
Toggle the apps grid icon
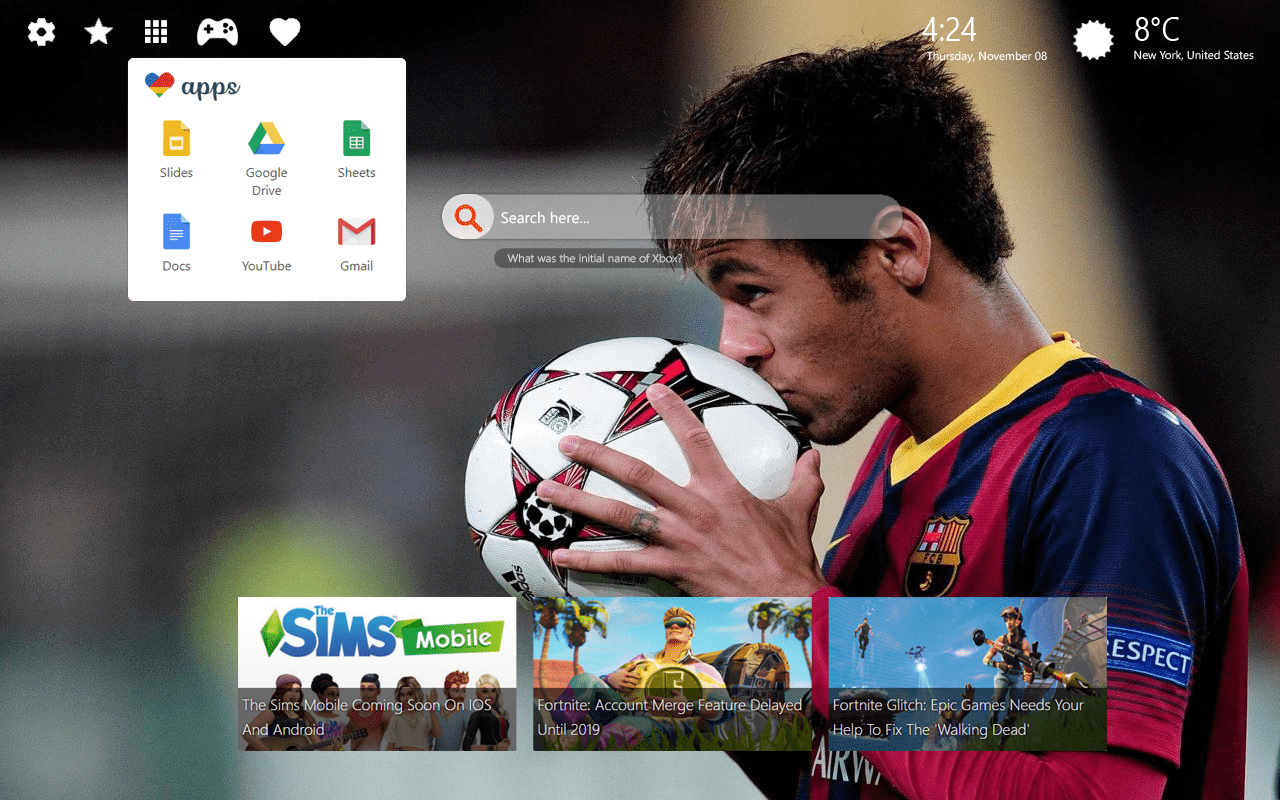pyautogui.click(x=155, y=32)
